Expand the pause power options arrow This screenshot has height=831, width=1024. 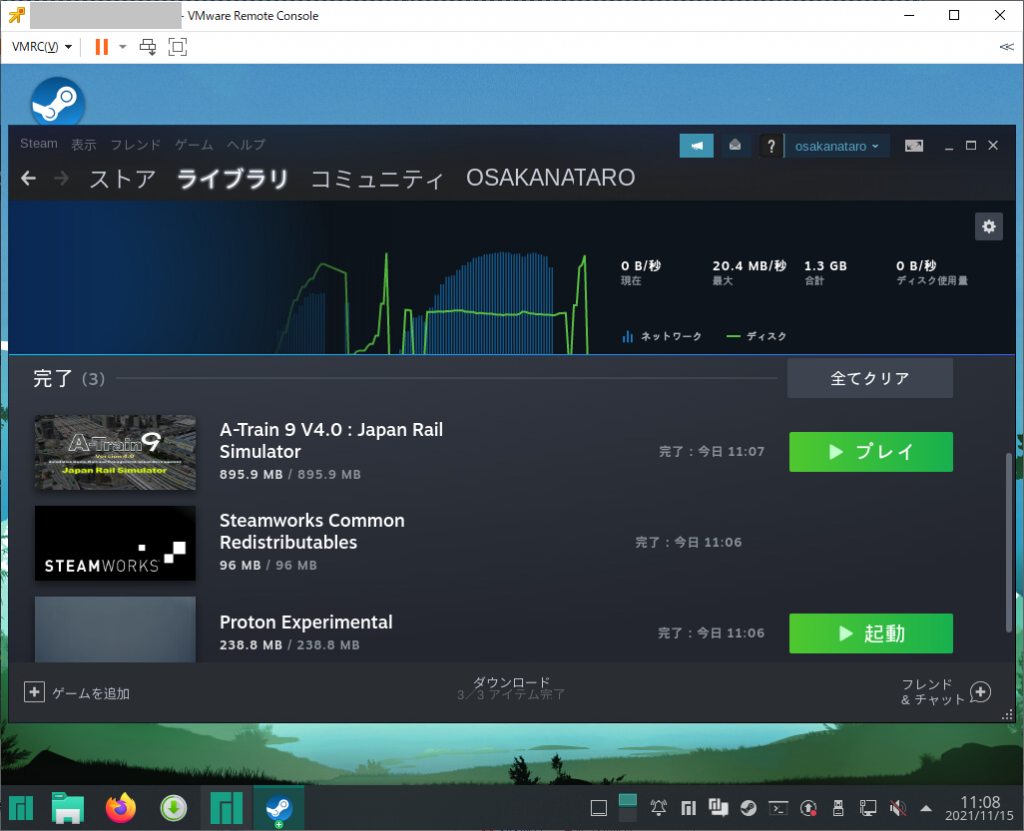point(122,46)
